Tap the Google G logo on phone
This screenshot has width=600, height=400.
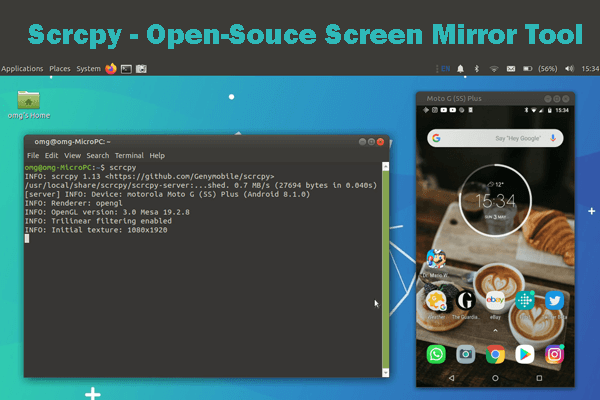436,138
